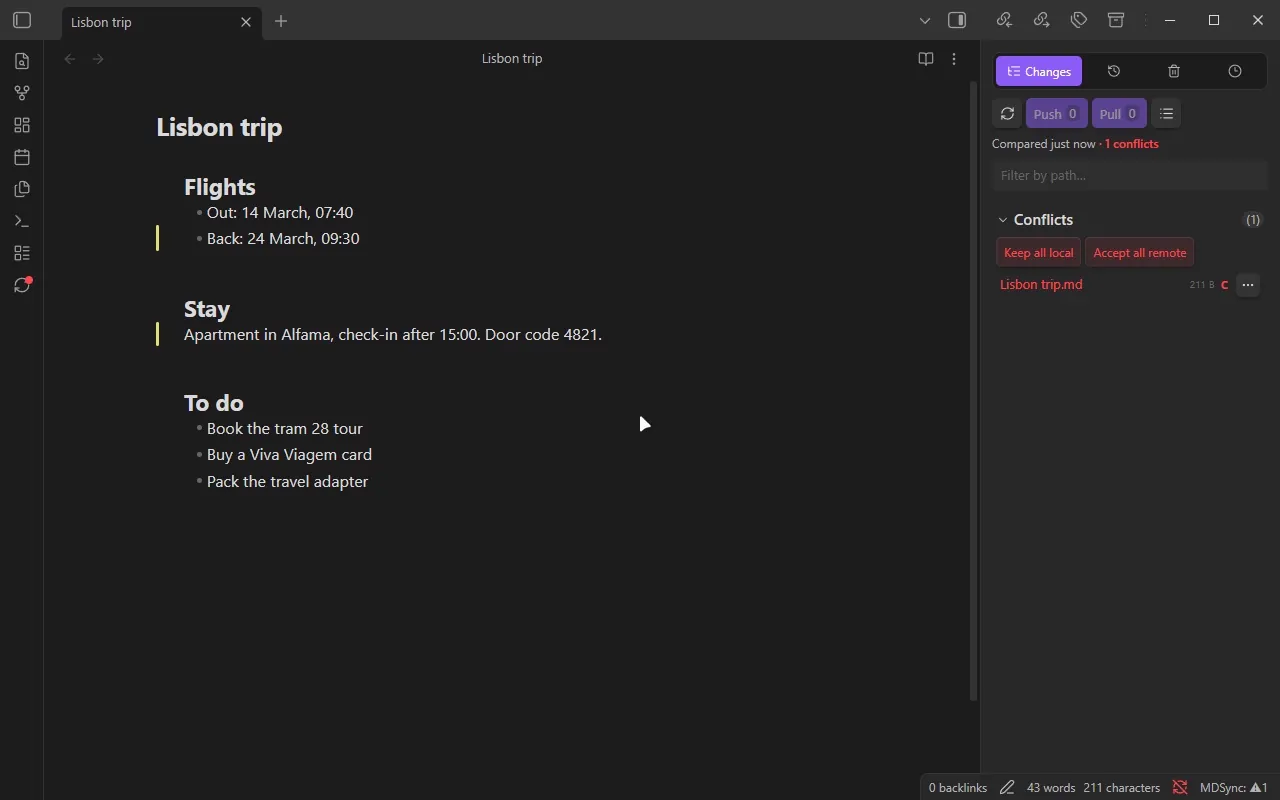
Task: Open the archive box icon
Action: point(1116,20)
